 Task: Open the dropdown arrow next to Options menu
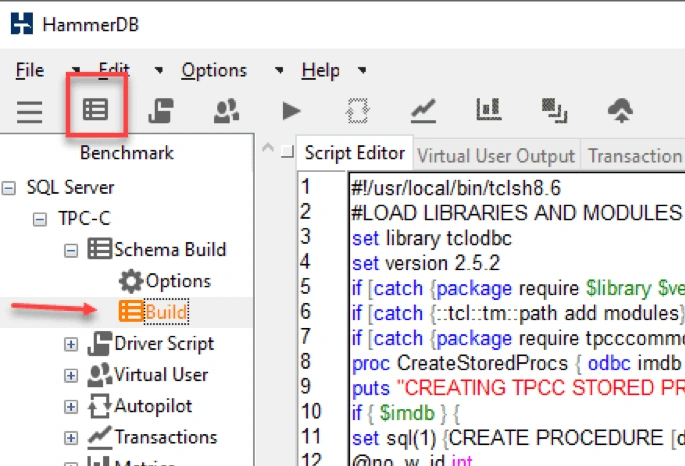click(x=279, y=70)
